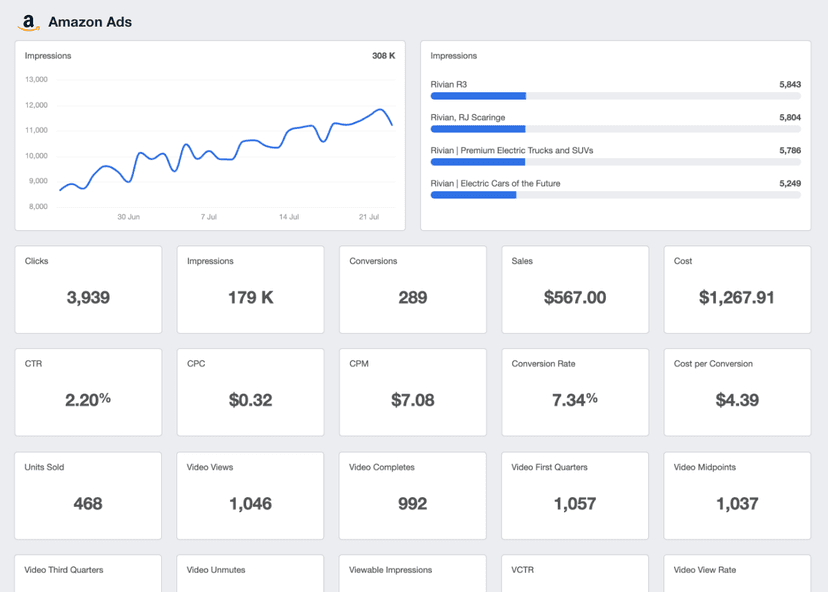
Task: Click the Conversion Rate card
Action: (575, 392)
